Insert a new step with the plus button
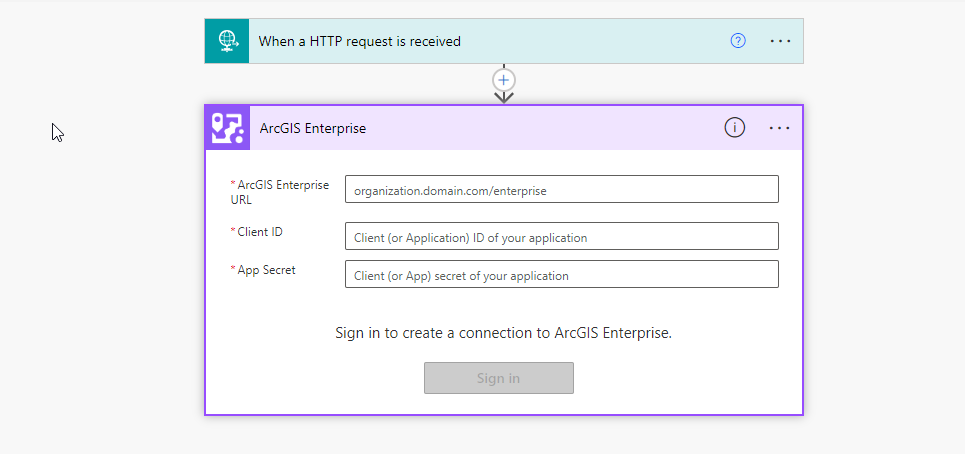This screenshot has height=454, width=965. tap(504, 79)
